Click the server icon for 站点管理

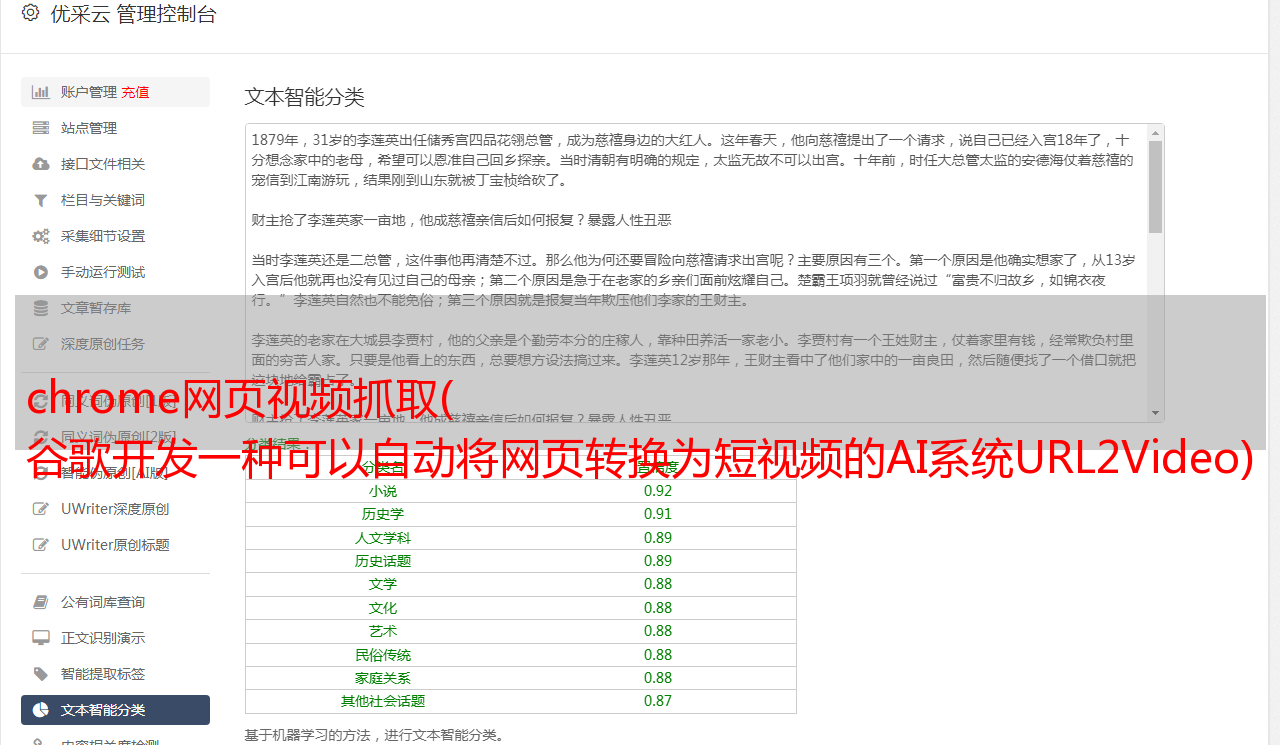click(x=40, y=128)
